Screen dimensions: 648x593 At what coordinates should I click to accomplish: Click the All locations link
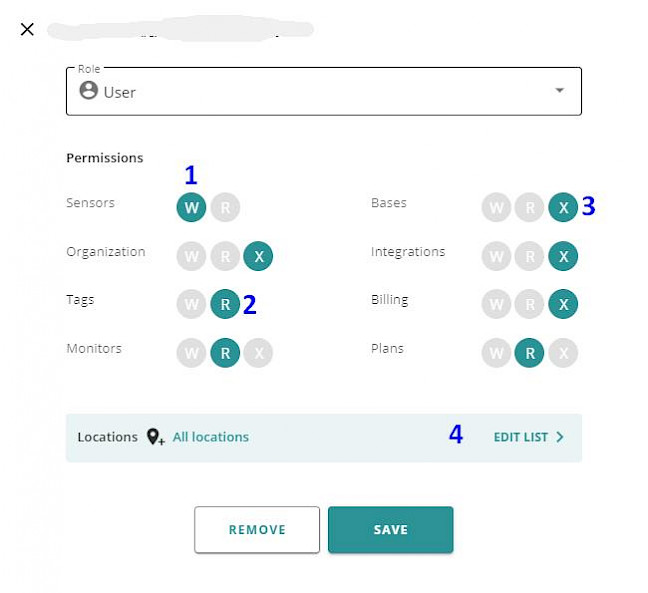click(x=211, y=437)
